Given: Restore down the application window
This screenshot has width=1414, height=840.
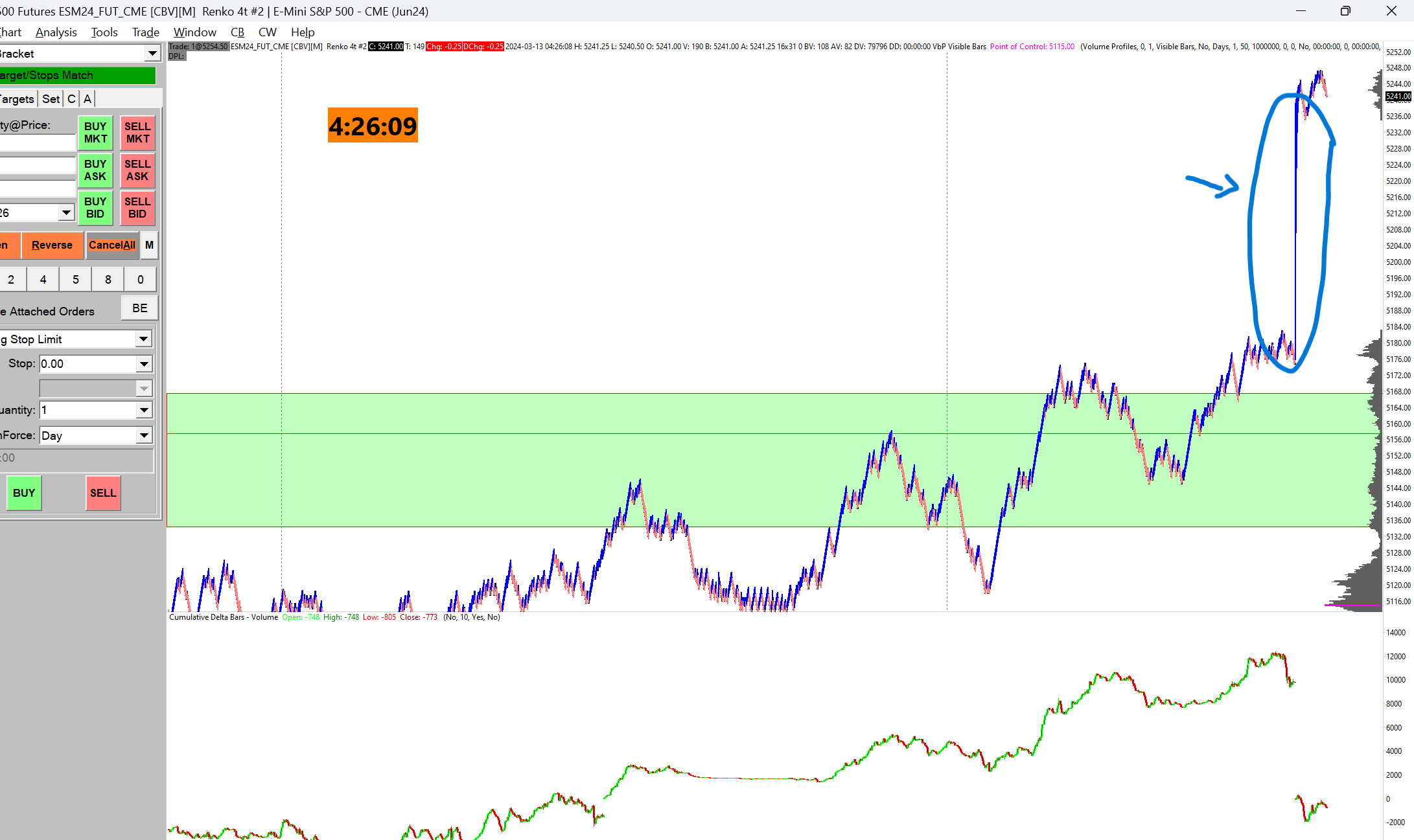Looking at the screenshot, I should tap(1346, 11).
